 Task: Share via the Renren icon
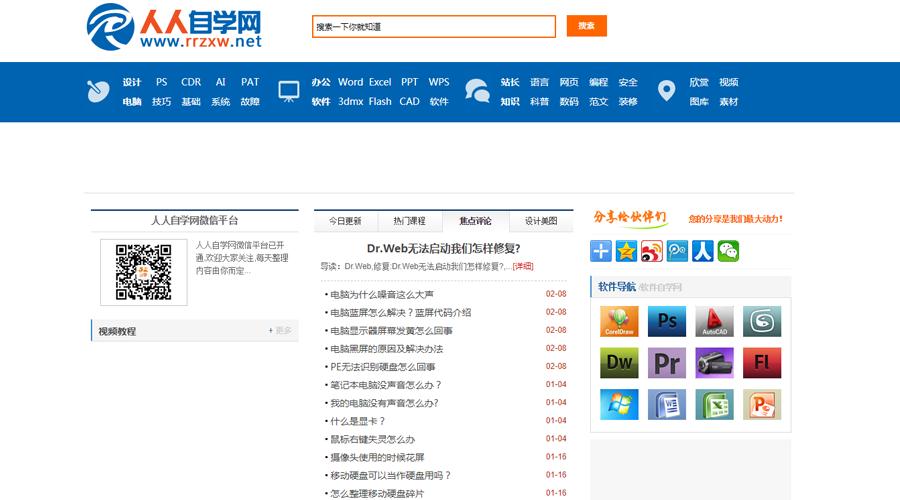703,251
